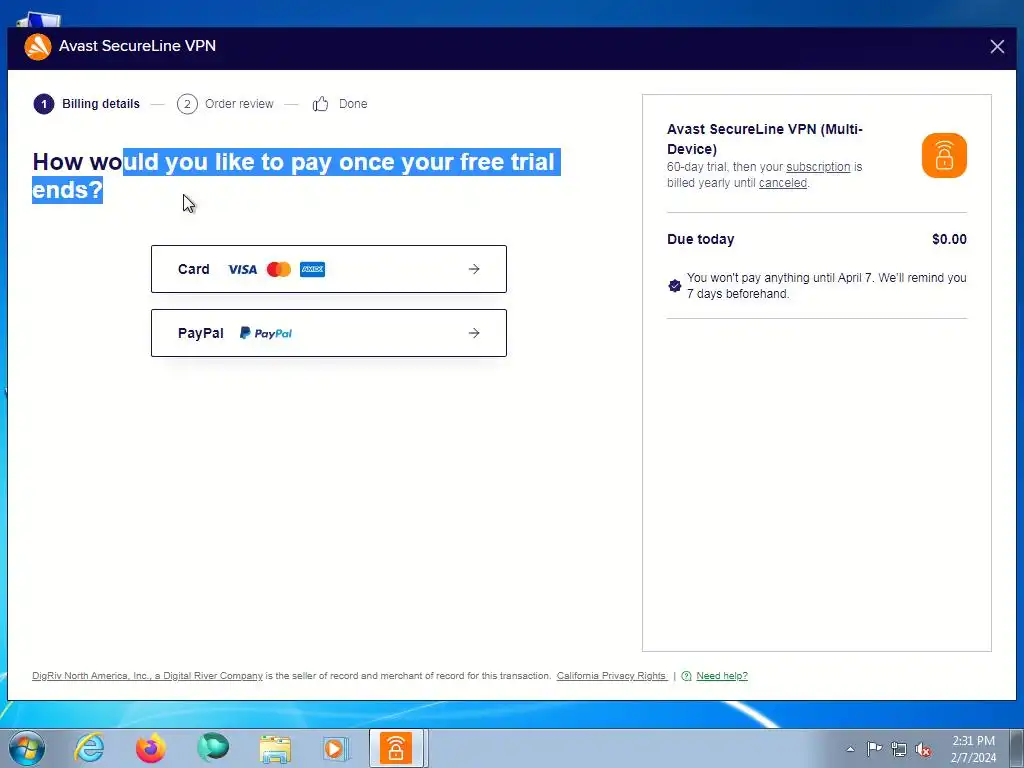Click the Due today $0.00 amount
This screenshot has width=1024, height=768.
[x=949, y=239]
